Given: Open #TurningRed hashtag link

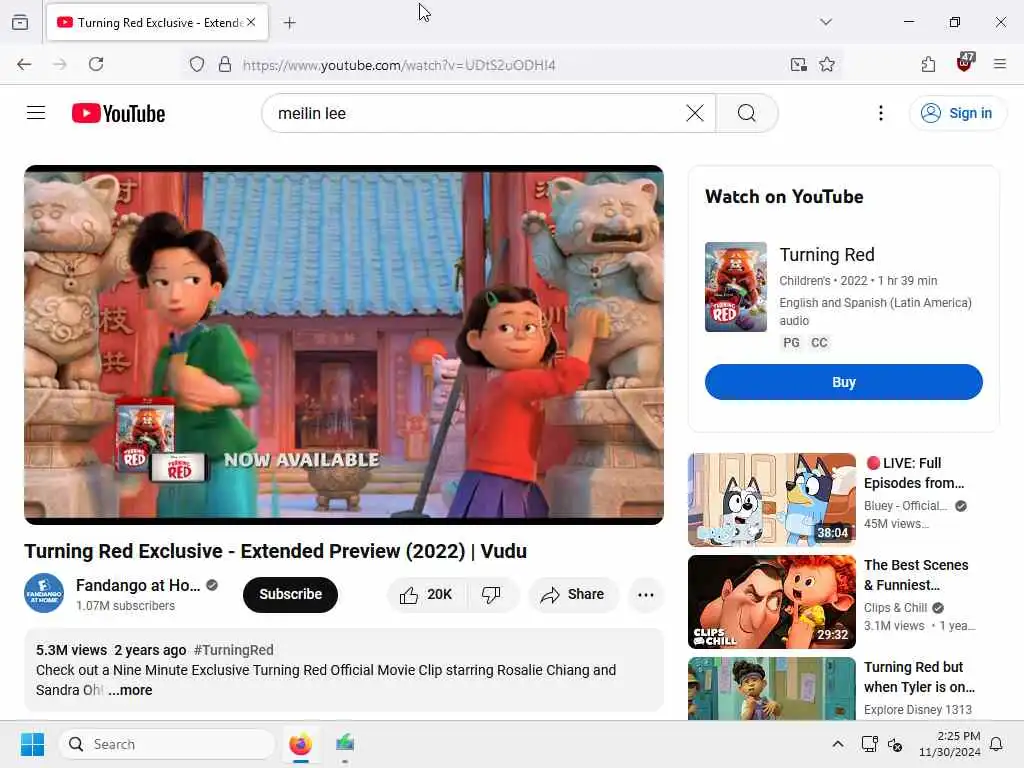Looking at the screenshot, I should point(233,650).
